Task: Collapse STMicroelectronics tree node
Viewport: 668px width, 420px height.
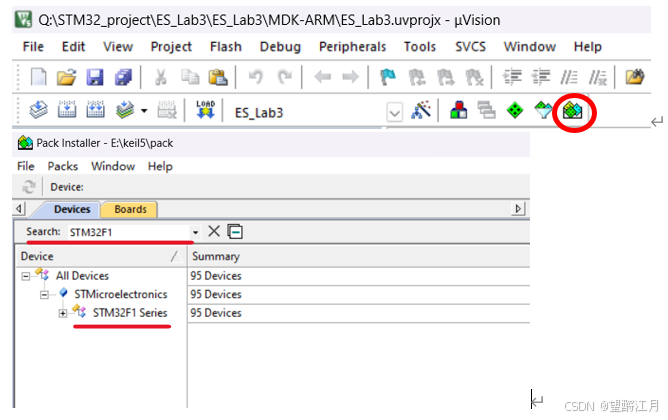Action: point(44,295)
